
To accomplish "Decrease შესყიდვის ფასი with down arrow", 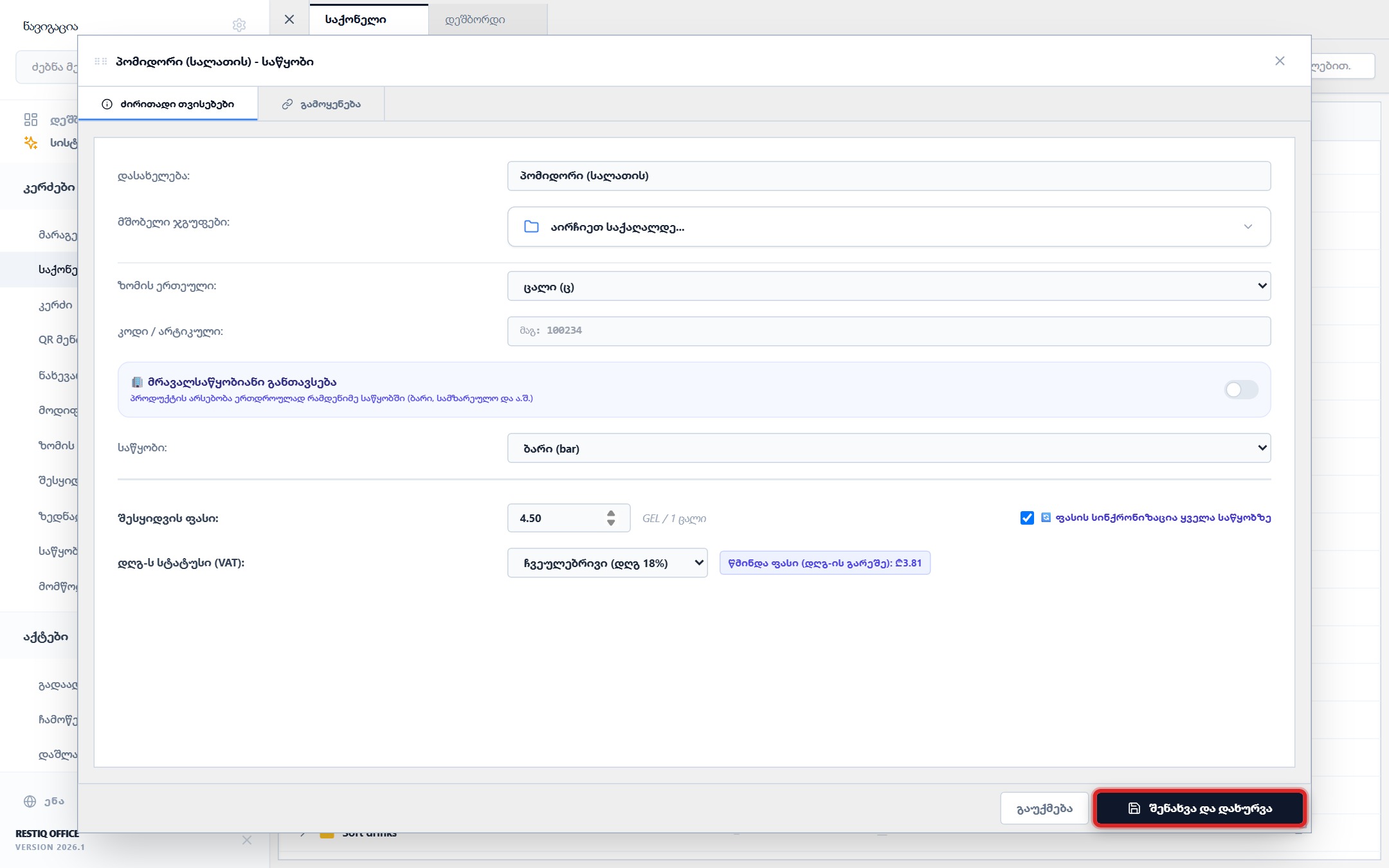I will pos(611,523).
